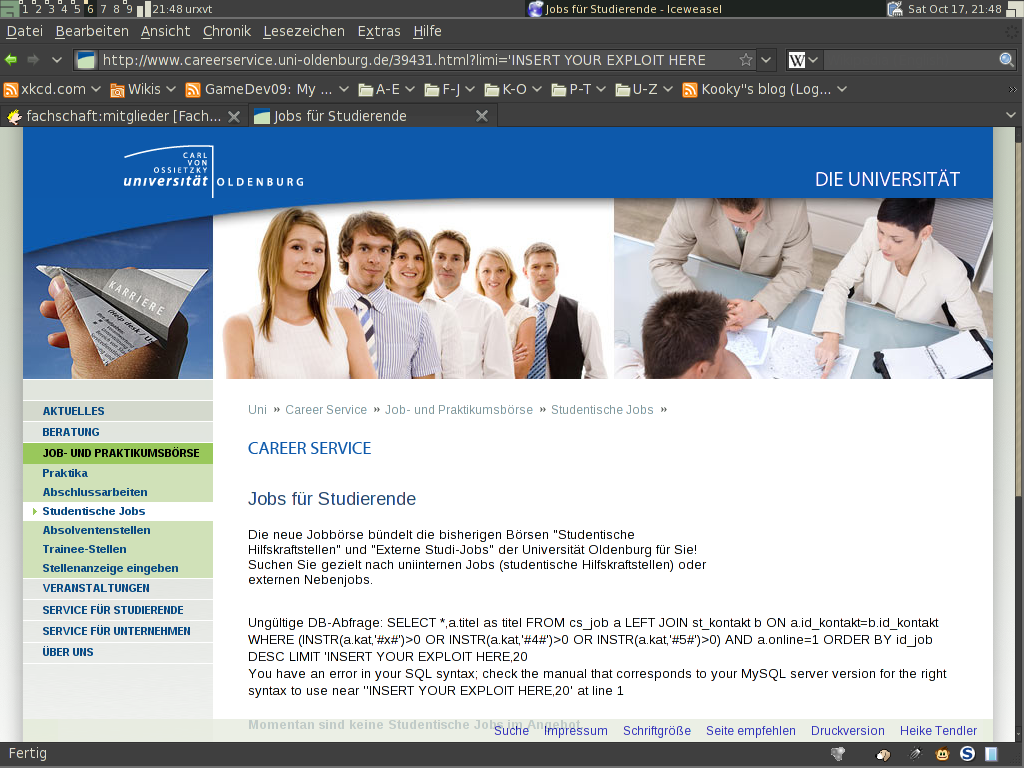1024x768 pixels.
Task: Click the Beagle dog icon in the tray
Action: [883, 755]
